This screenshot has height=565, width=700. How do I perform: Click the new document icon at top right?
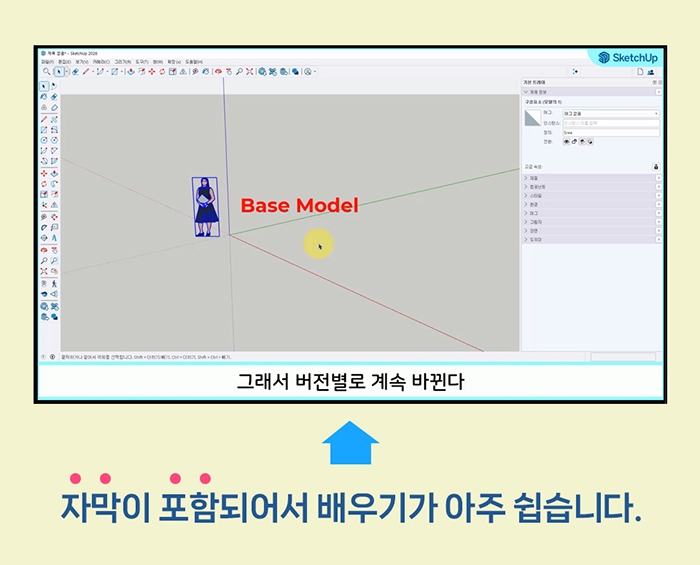[640, 72]
